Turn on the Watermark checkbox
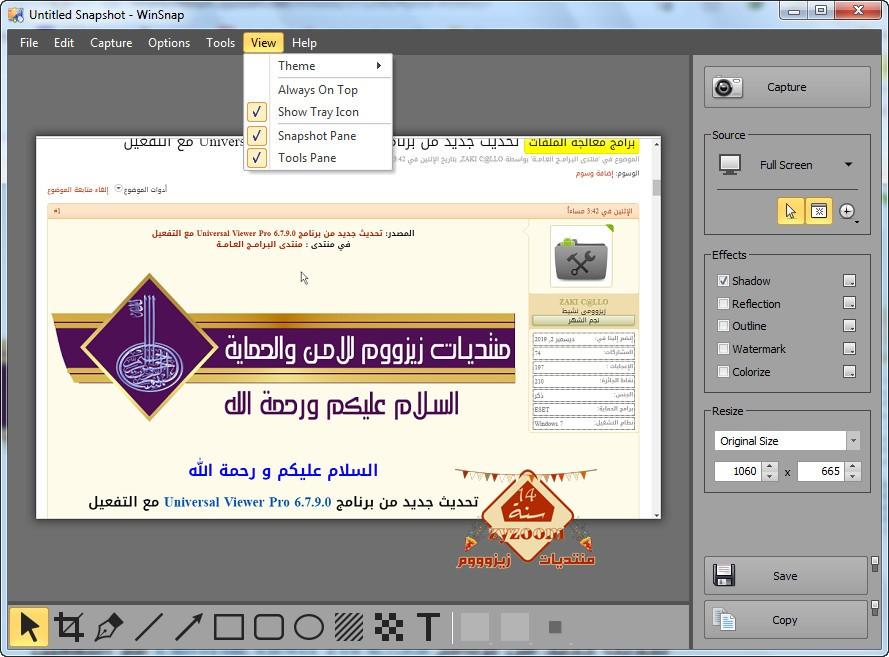889x657 pixels. (723, 349)
